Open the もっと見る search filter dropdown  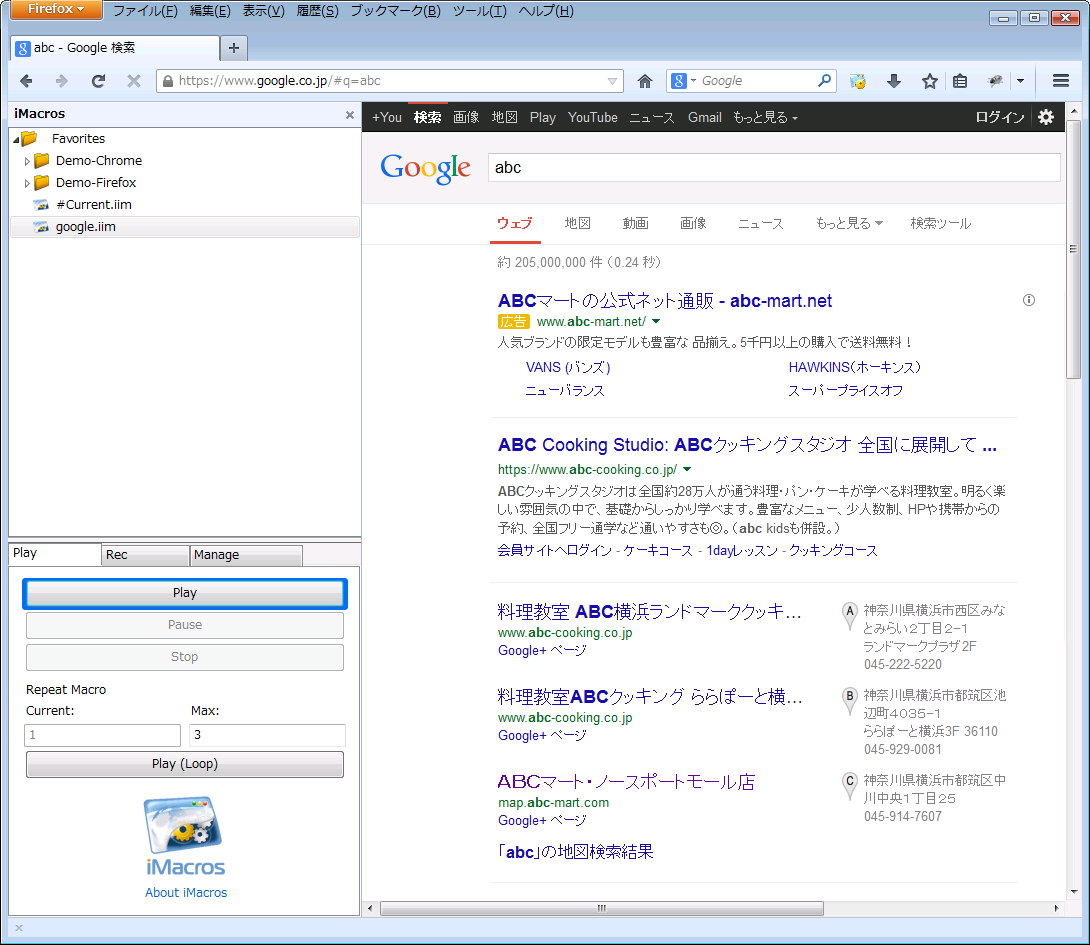click(849, 223)
